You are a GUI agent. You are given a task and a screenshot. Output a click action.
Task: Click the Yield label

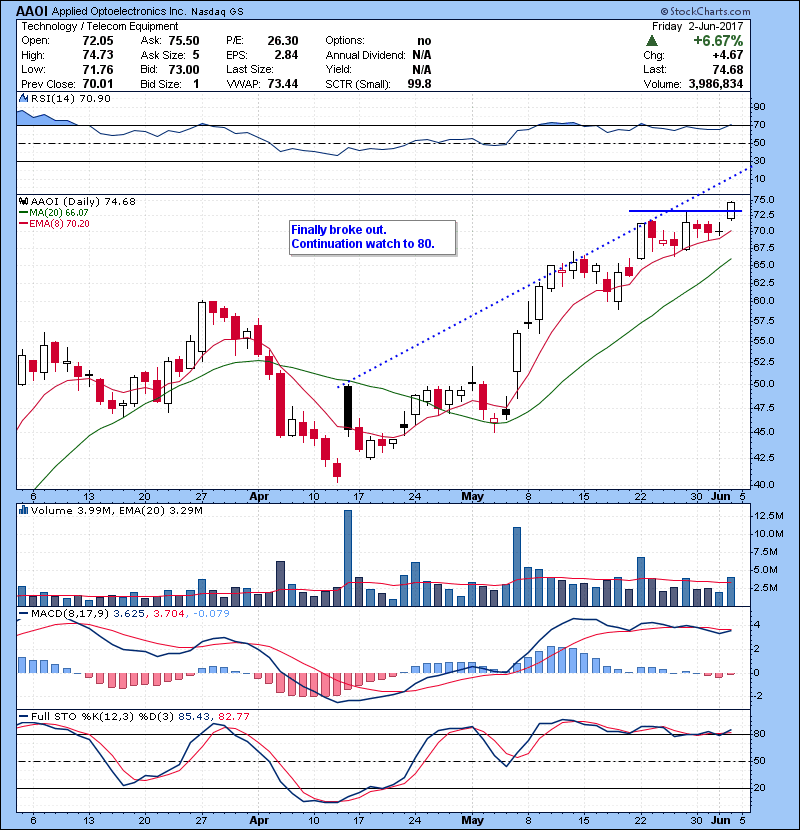pos(339,69)
